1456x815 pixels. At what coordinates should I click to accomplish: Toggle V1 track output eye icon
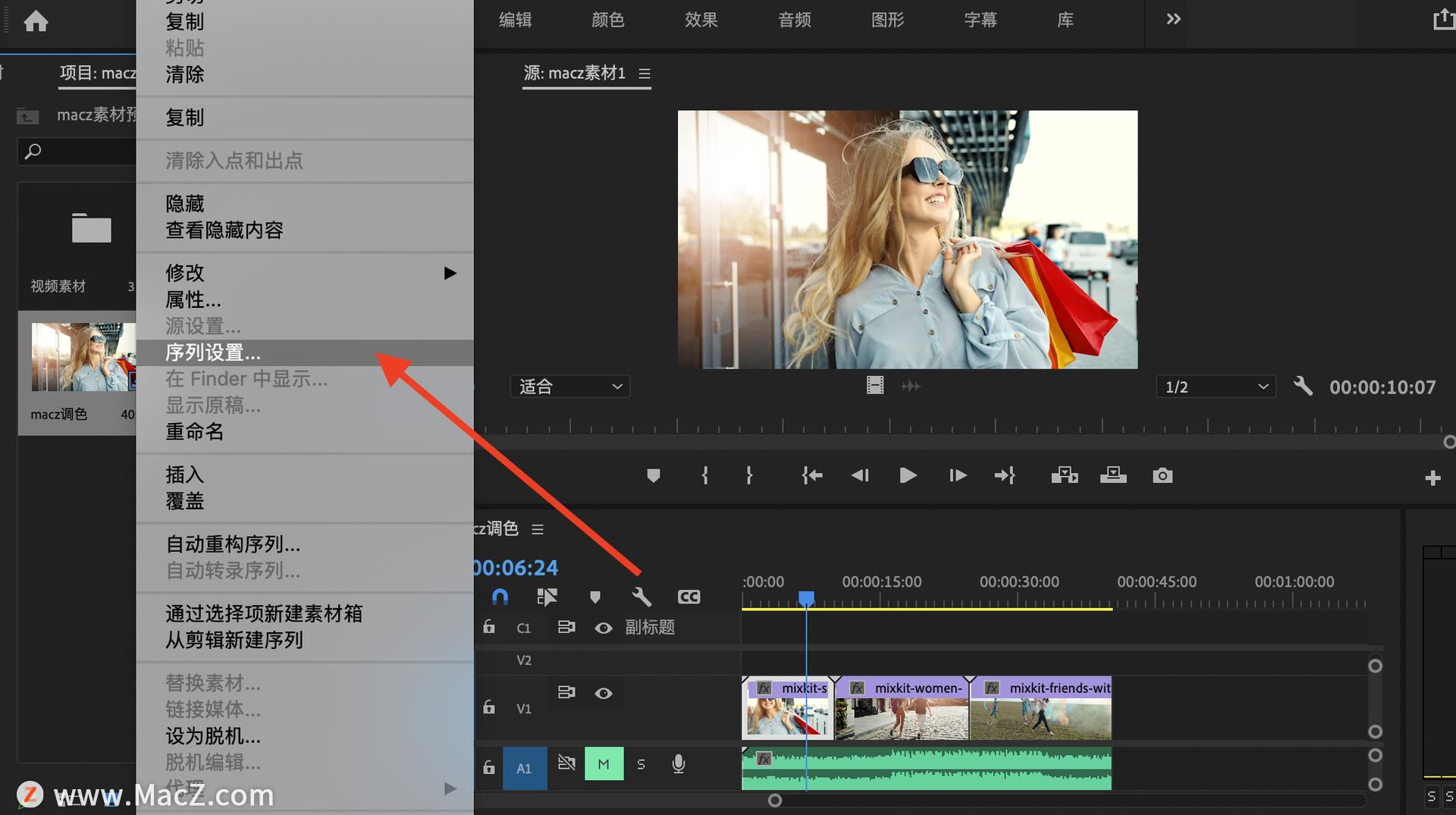[604, 693]
